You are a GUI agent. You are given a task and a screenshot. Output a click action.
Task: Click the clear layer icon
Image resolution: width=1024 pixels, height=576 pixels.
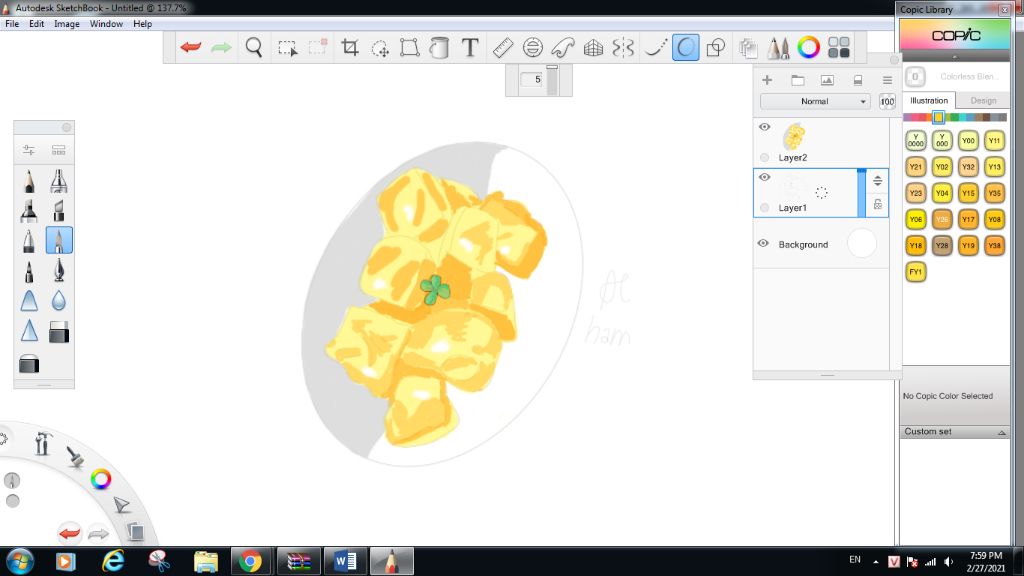click(x=857, y=80)
